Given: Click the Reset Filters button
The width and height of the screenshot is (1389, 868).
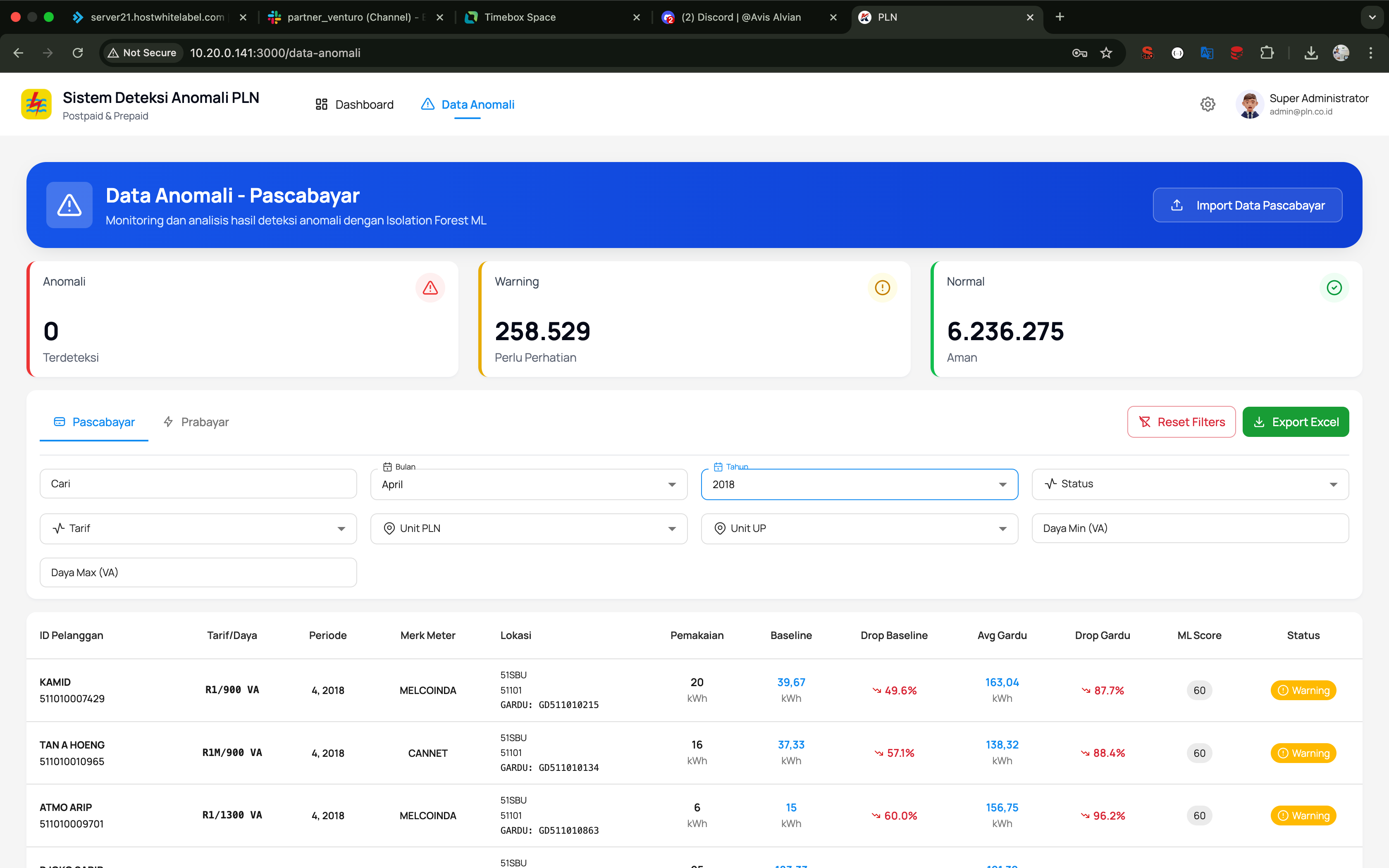Looking at the screenshot, I should [1181, 422].
